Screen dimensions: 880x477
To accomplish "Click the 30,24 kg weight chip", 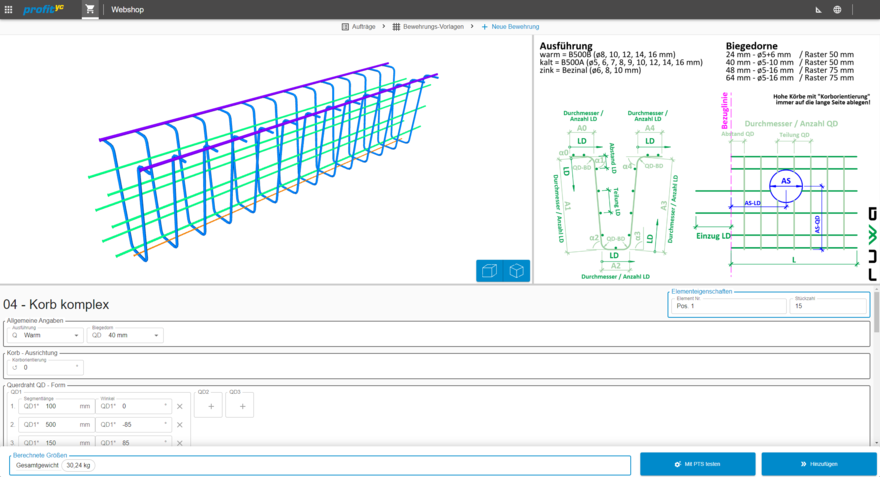I will tap(78, 465).
